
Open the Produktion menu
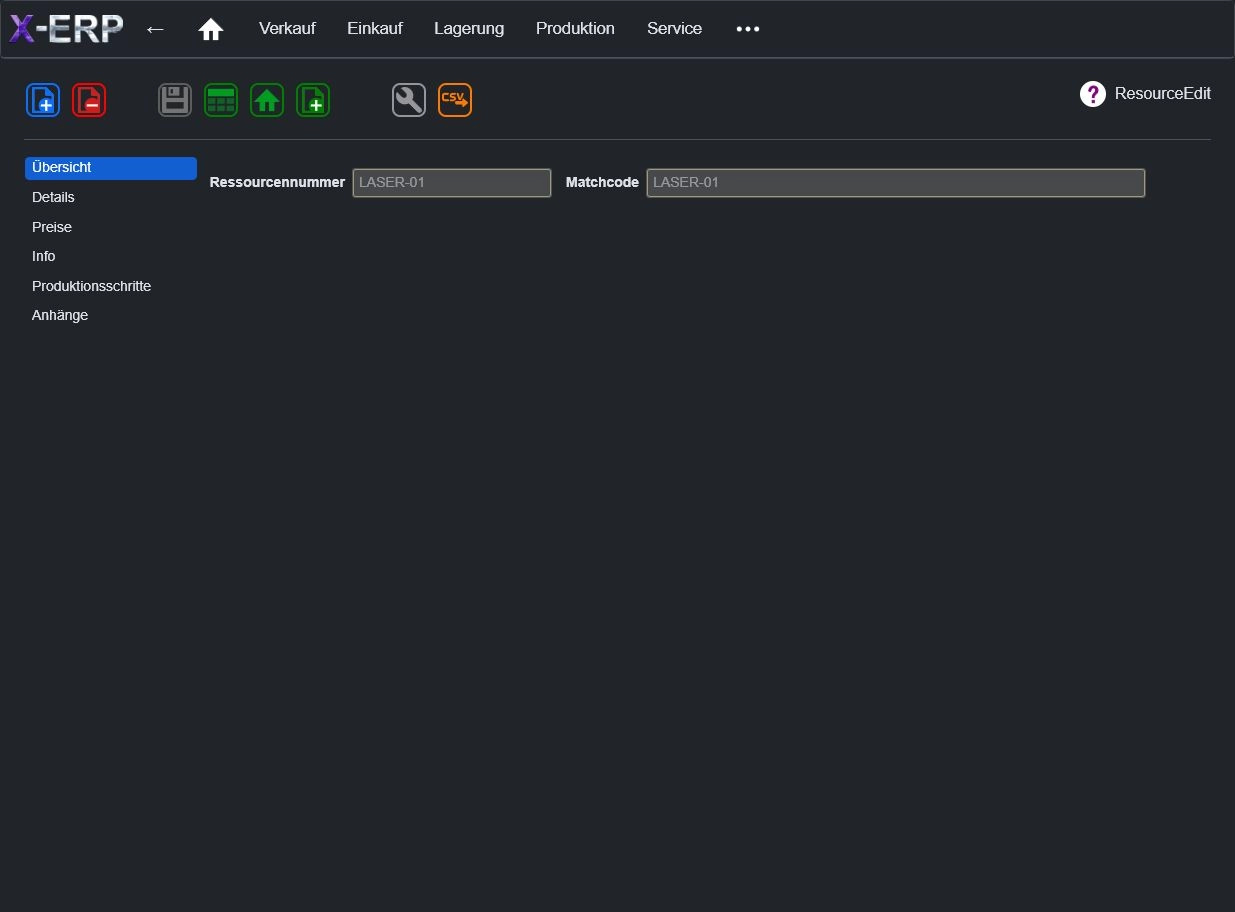point(575,29)
